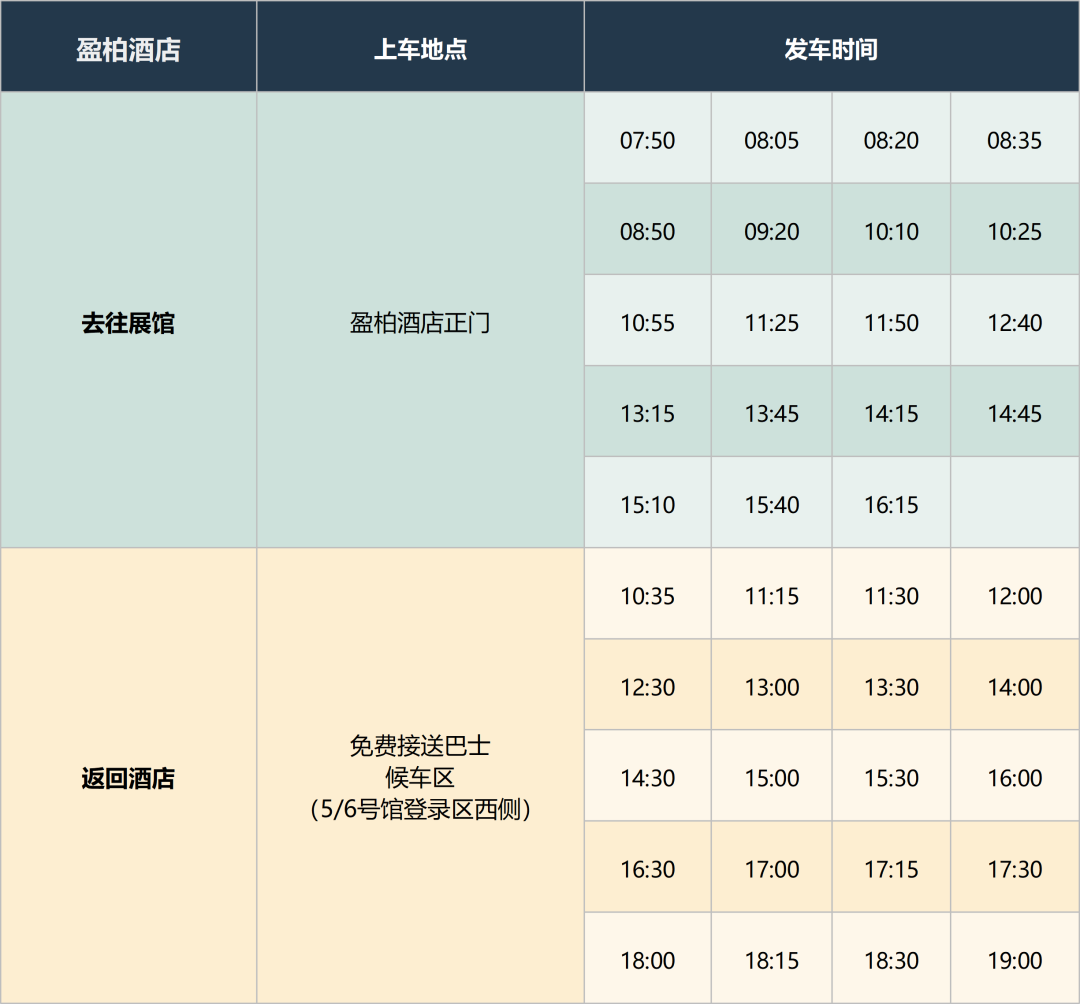Image resolution: width=1080 pixels, height=1004 pixels.
Task: Select the 09:20 departure time
Action: click(771, 229)
